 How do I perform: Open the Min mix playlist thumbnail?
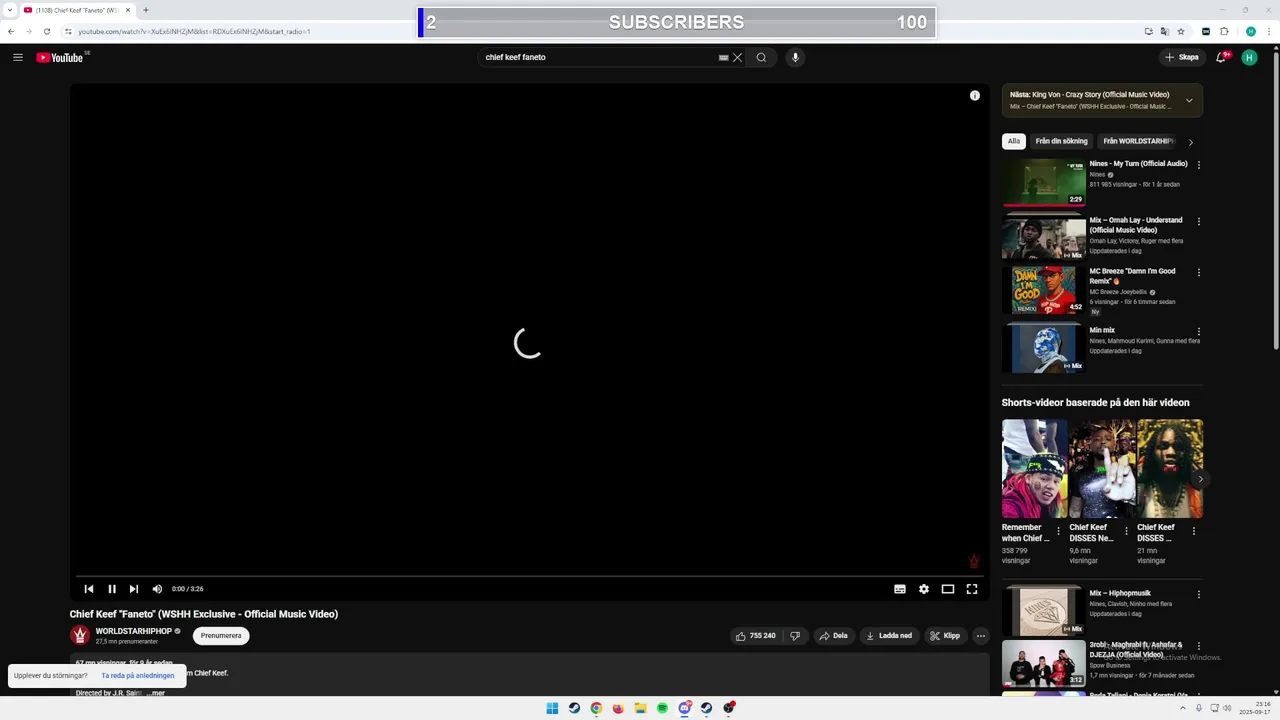coord(1044,348)
